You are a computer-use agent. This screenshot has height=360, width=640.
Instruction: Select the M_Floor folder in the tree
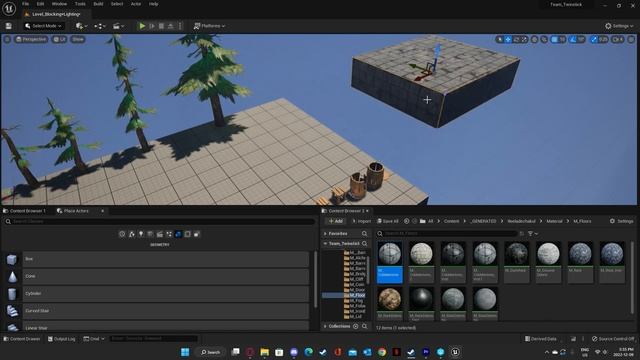(x=354, y=295)
